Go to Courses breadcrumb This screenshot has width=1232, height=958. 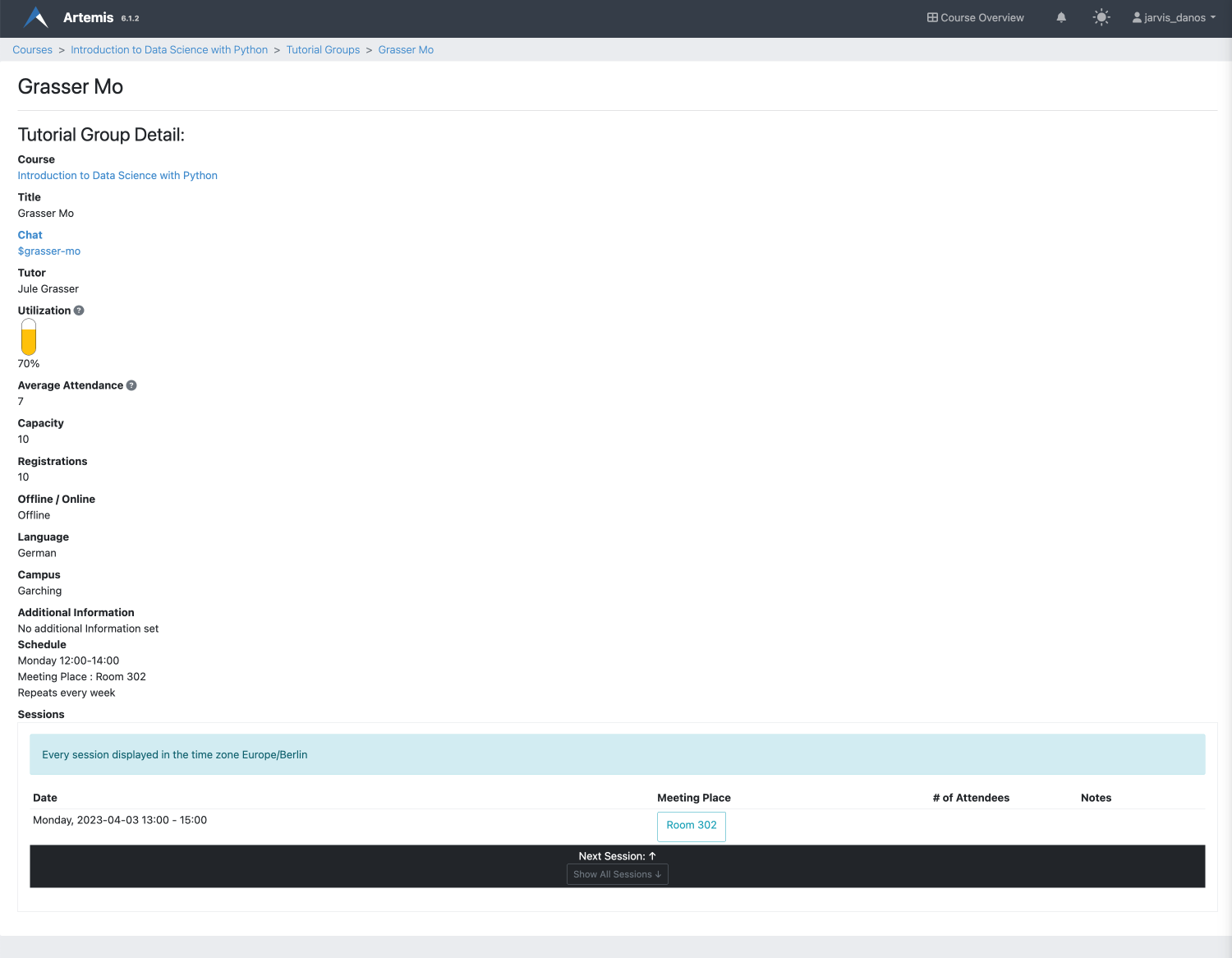pyautogui.click(x=32, y=50)
